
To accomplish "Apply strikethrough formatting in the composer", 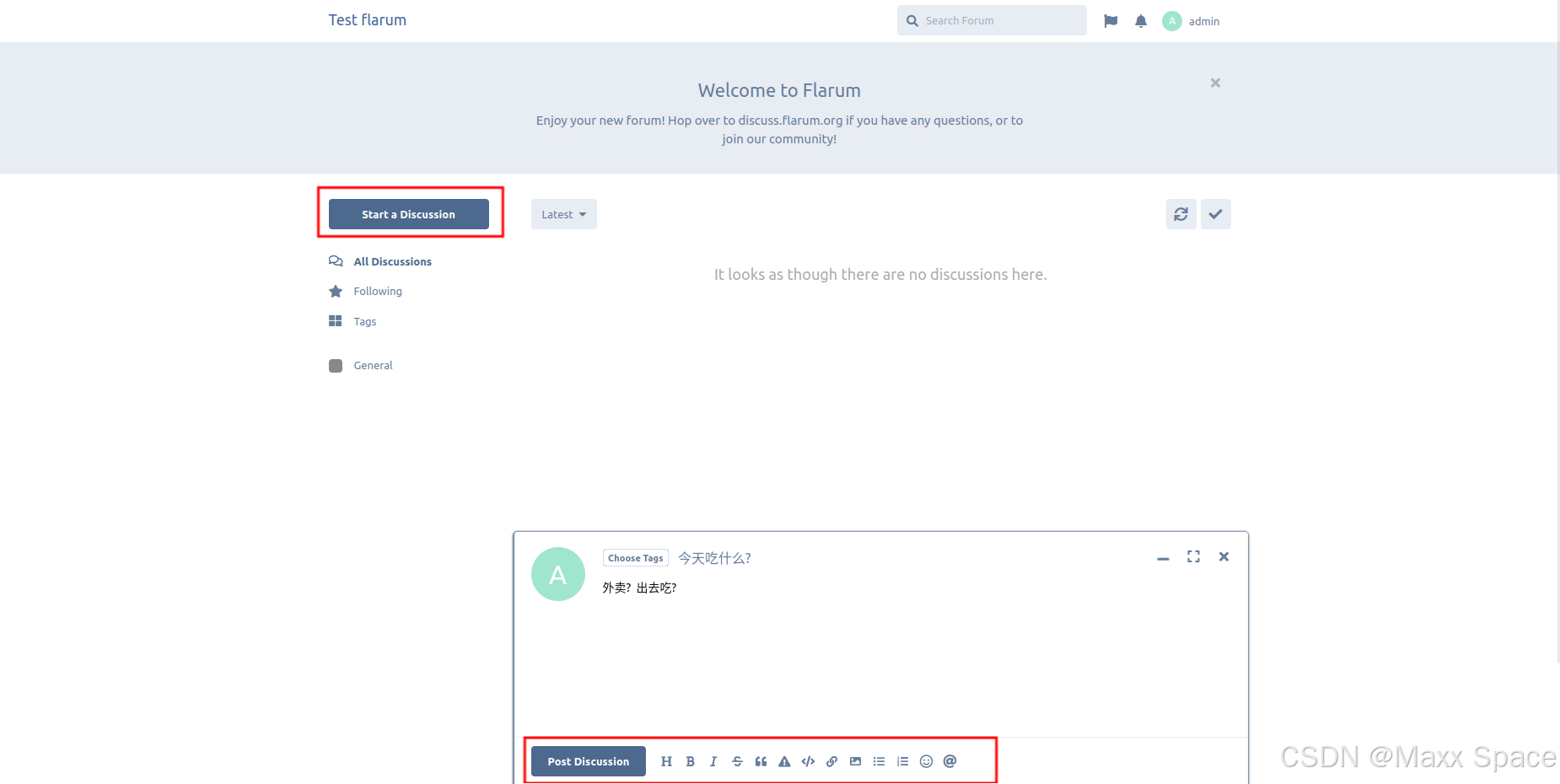I will [x=737, y=761].
